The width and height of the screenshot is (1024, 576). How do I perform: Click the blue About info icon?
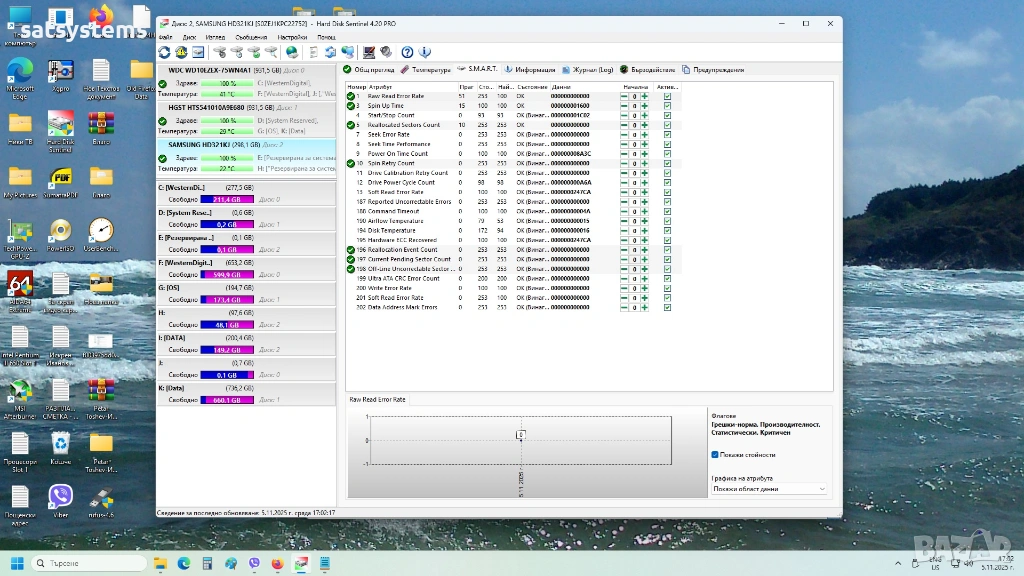pyautogui.click(x=425, y=52)
